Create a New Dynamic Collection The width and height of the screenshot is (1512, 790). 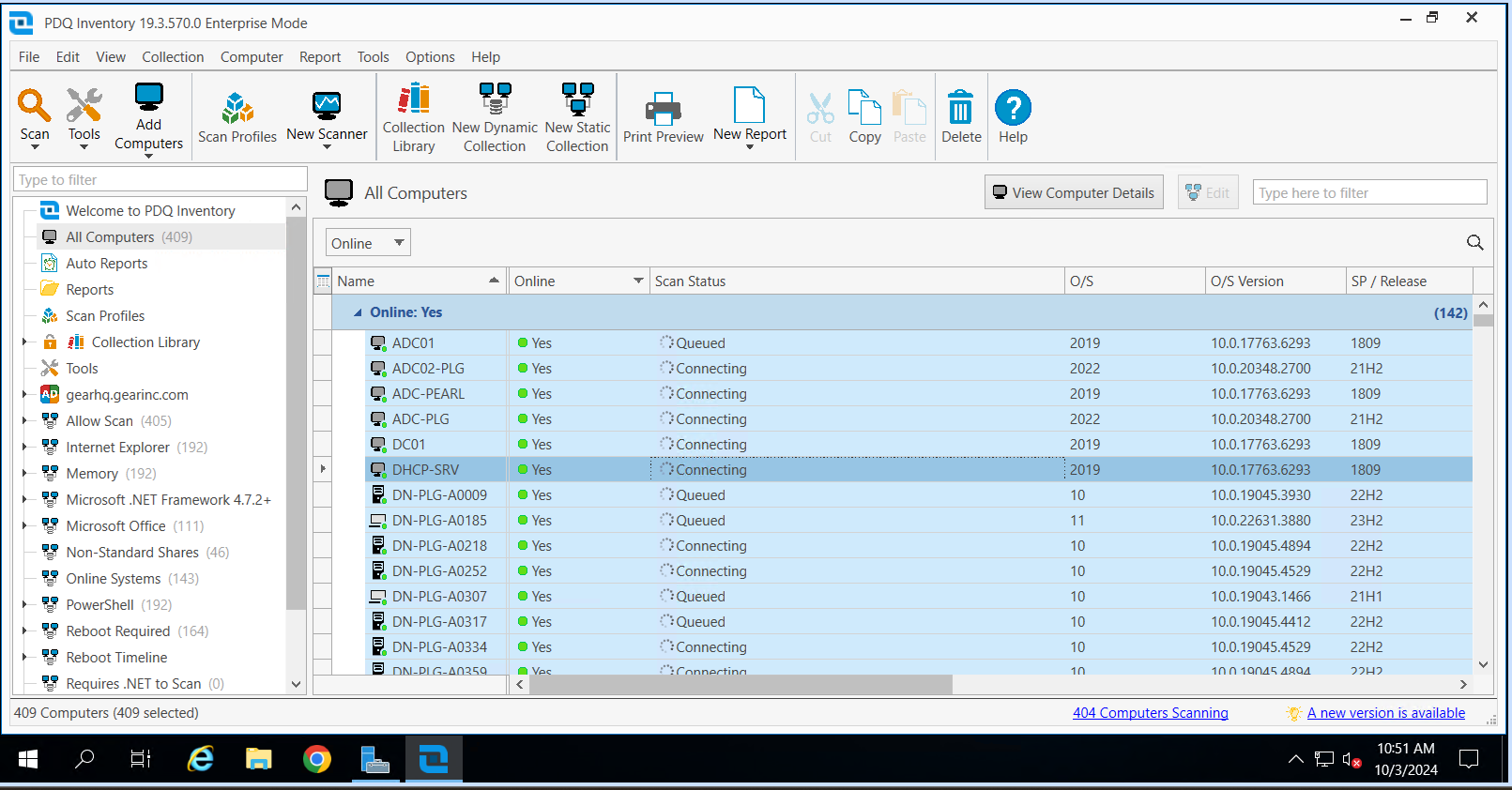click(x=495, y=99)
